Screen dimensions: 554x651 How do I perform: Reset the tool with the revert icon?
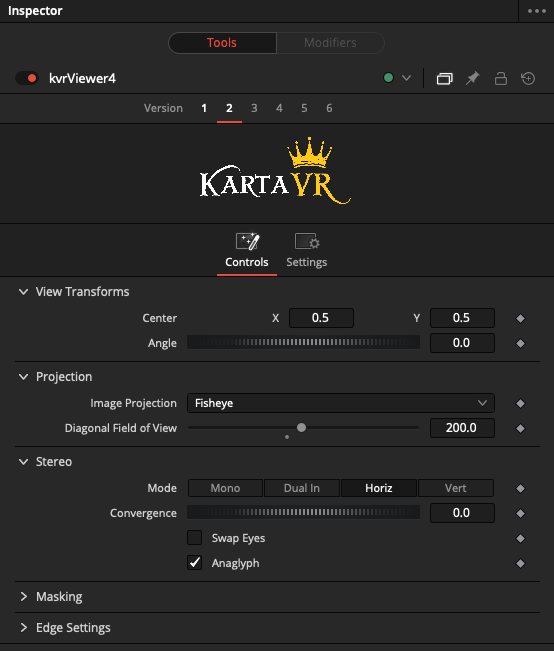[x=528, y=78]
